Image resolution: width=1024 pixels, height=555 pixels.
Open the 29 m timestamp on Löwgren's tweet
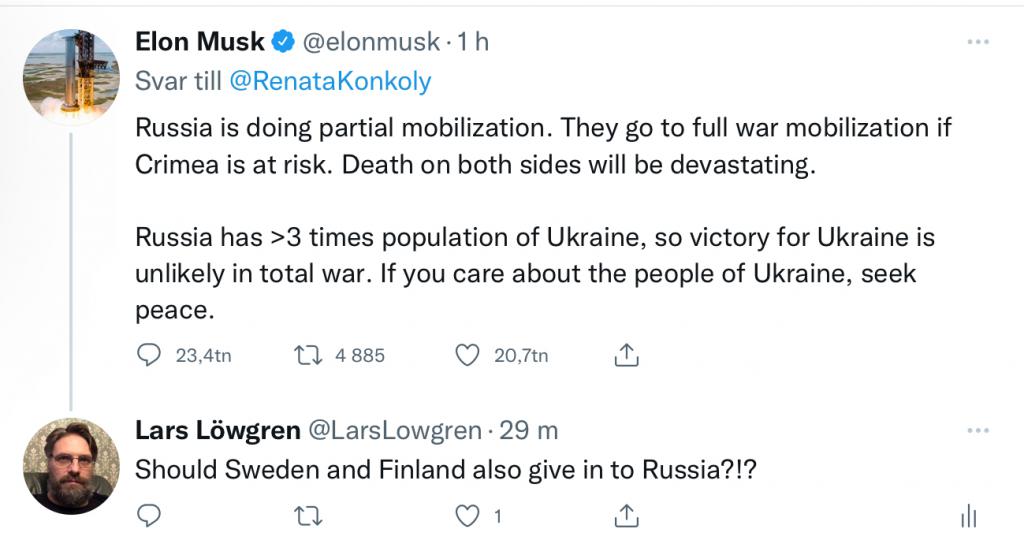pyautogui.click(x=528, y=431)
